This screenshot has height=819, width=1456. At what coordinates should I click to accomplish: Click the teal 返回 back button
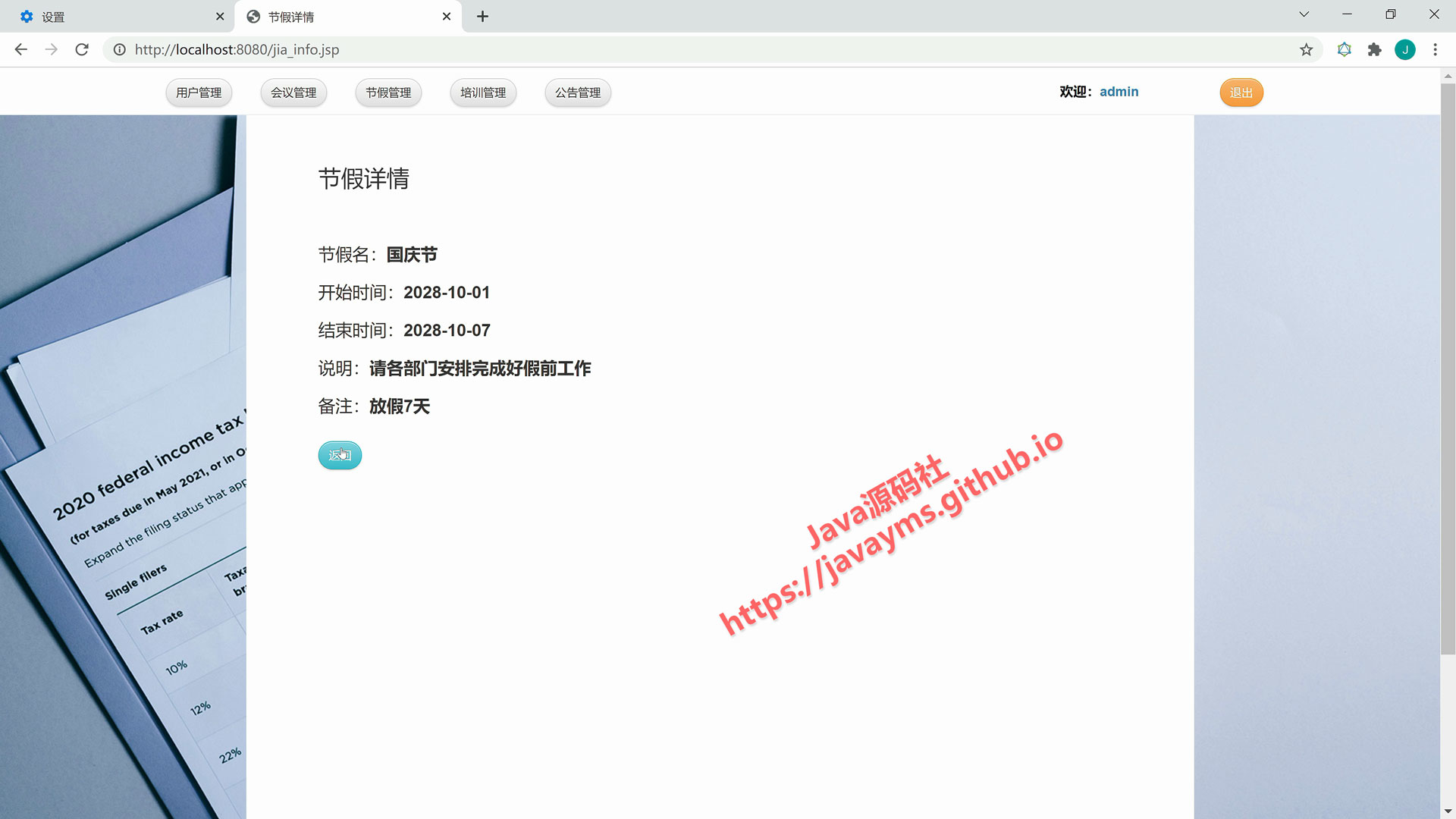(x=340, y=455)
